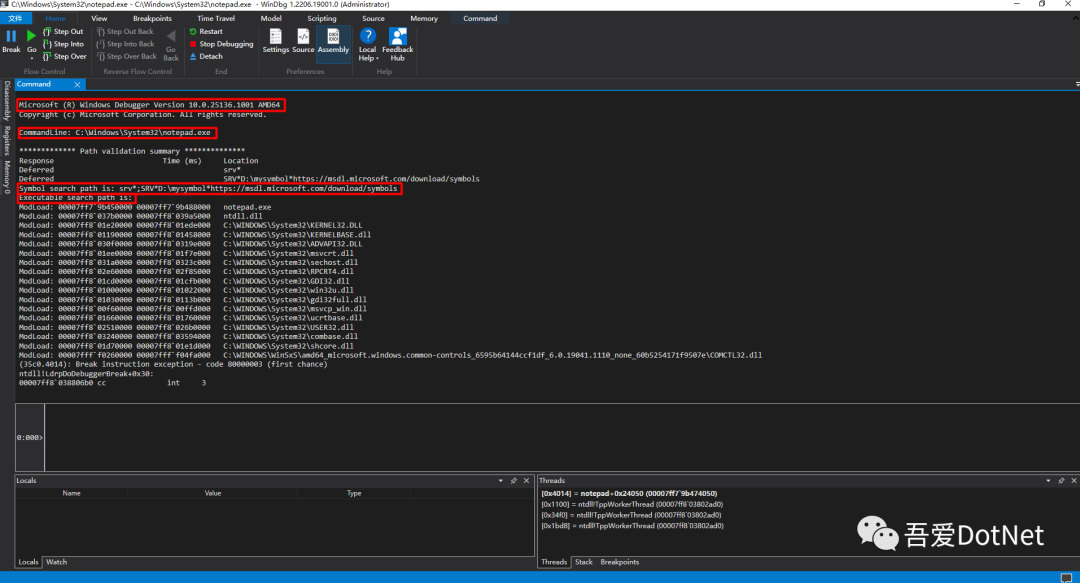
Task: Open the Time Travel ribbon tab
Action: 216,19
